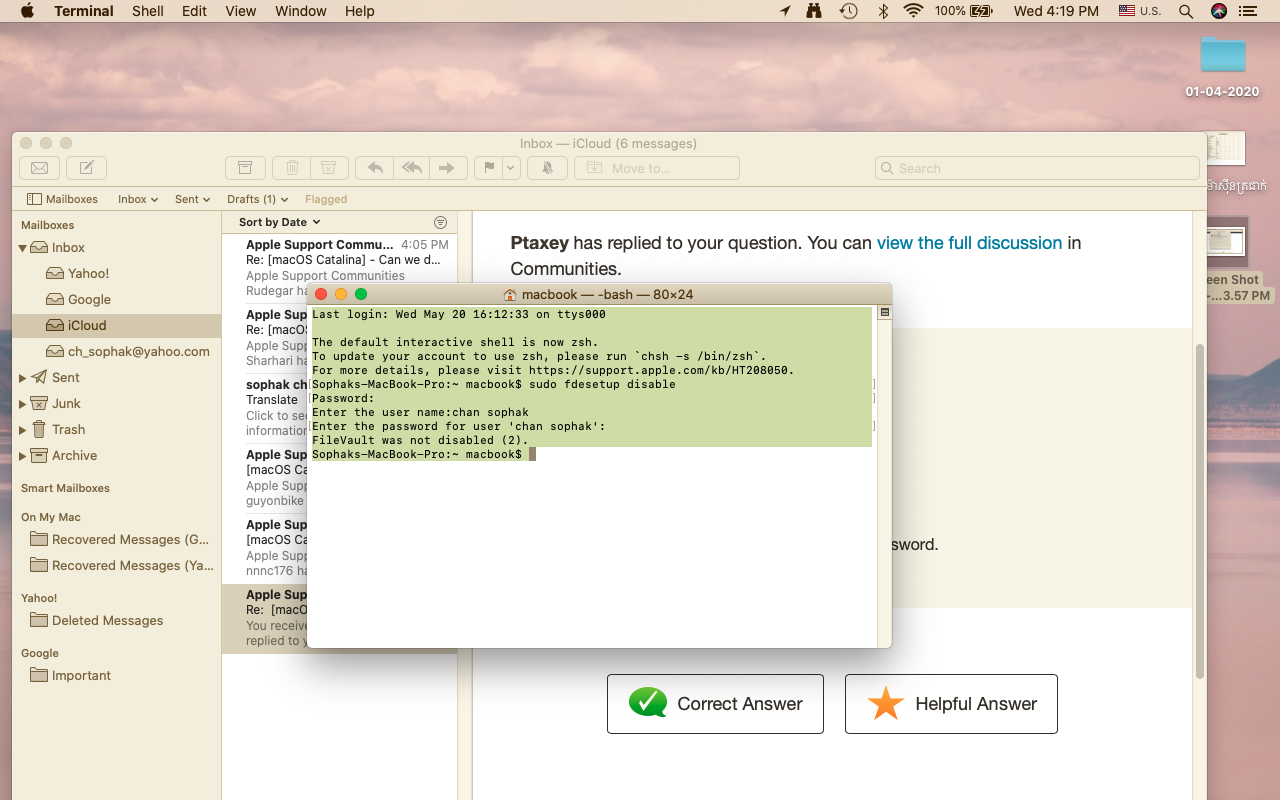Open the U.S. input source menu
The height and width of the screenshot is (800, 1280).
pyautogui.click(x=1140, y=11)
